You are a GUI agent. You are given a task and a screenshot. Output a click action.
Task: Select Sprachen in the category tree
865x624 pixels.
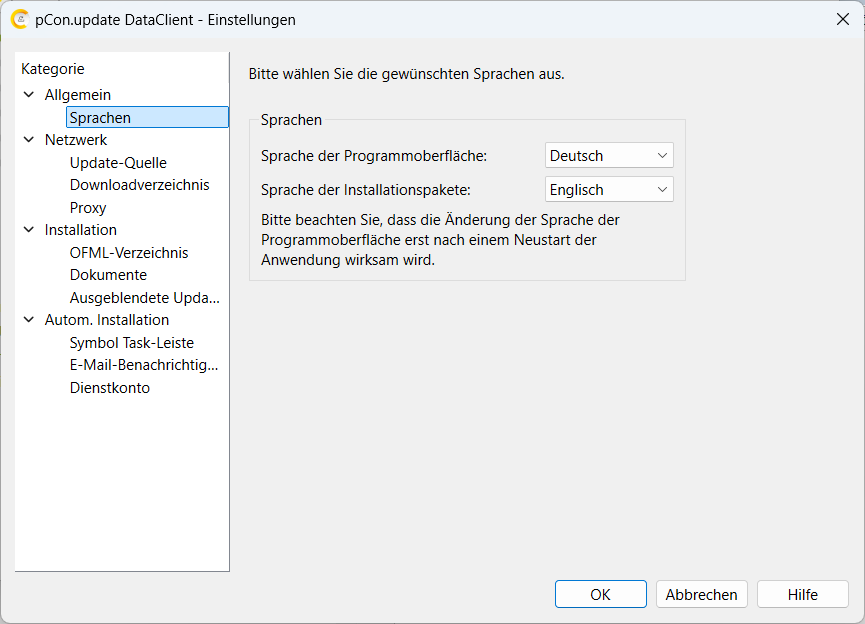[147, 118]
